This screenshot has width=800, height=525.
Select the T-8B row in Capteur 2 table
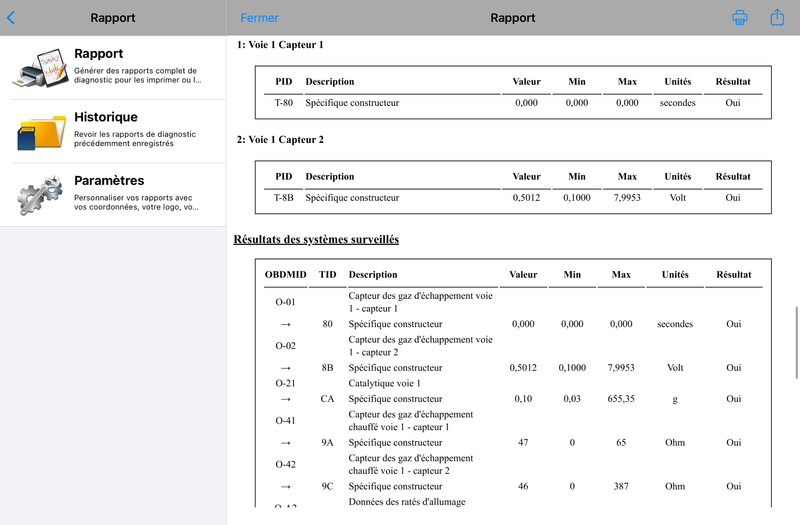point(513,197)
